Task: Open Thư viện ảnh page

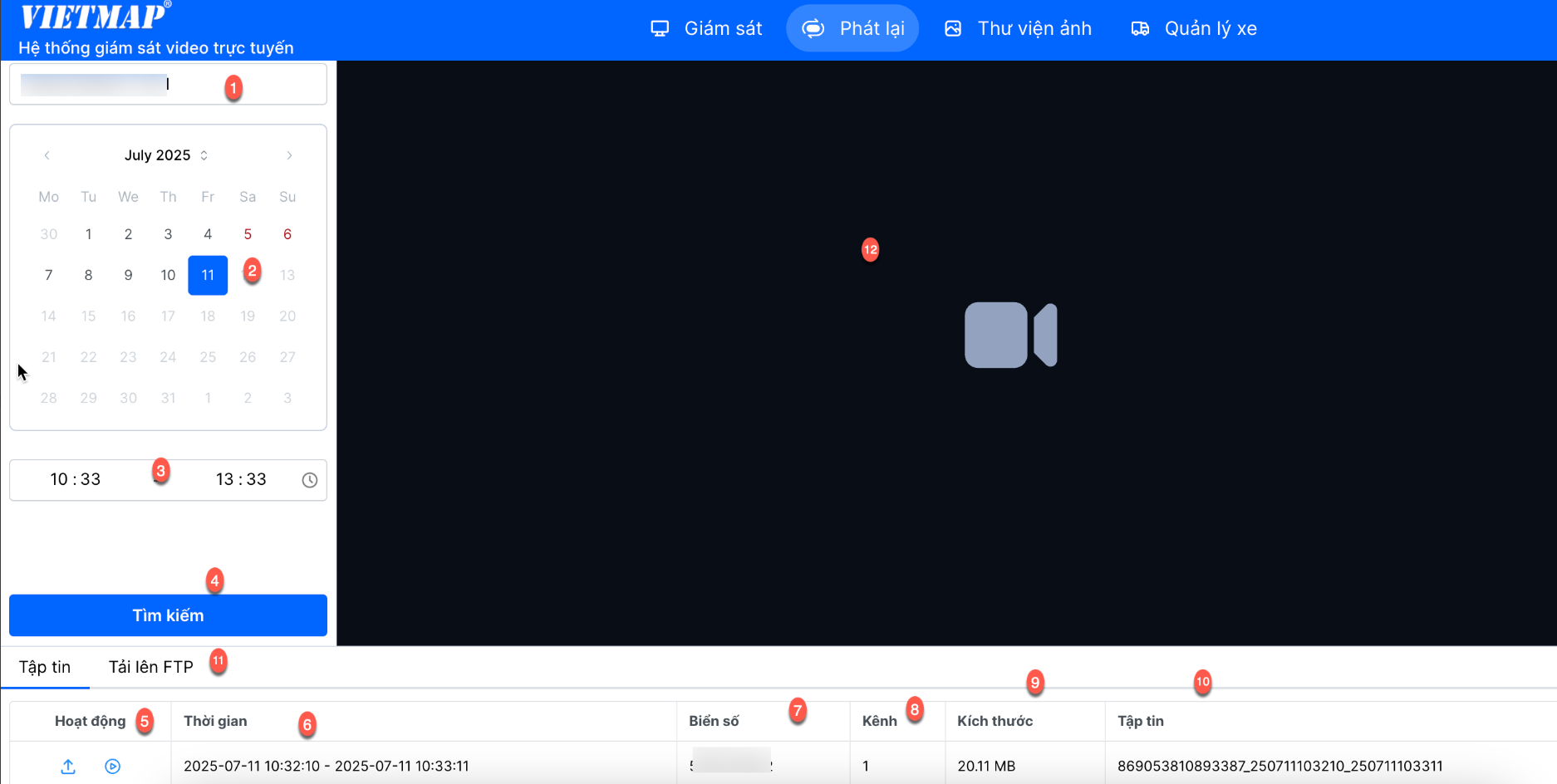Action: coord(1018,28)
